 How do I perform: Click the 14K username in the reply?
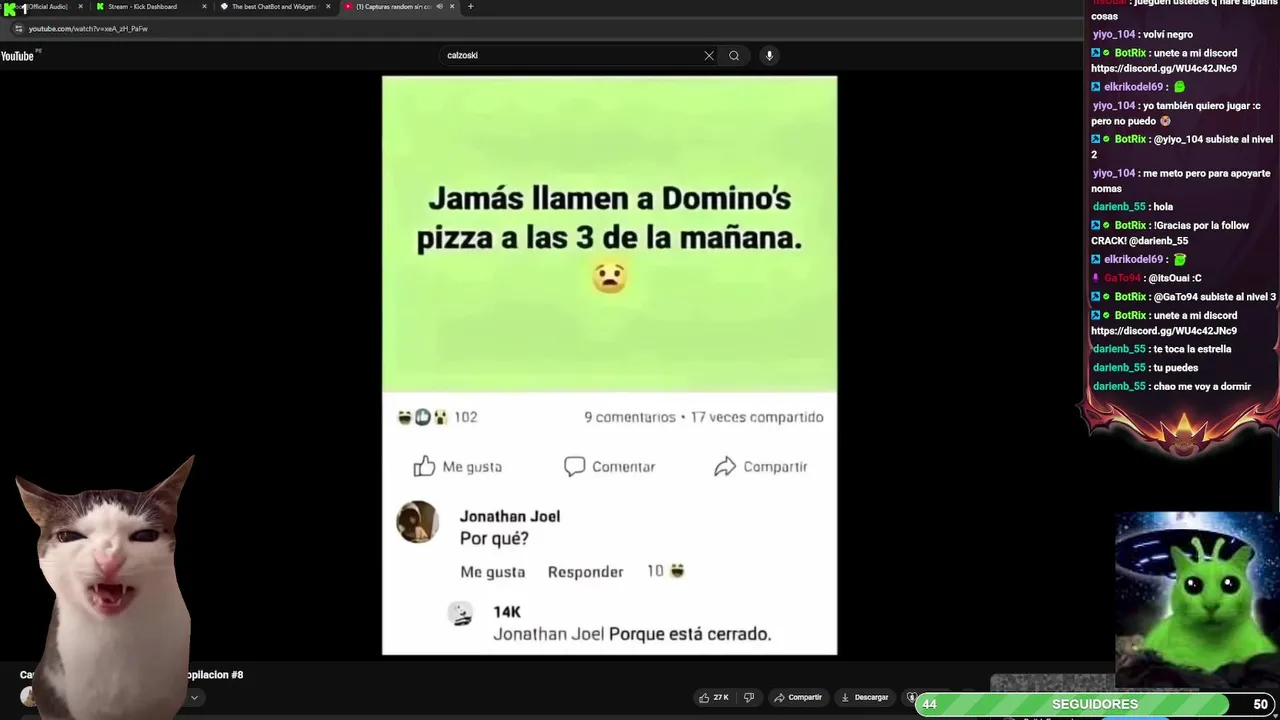pyautogui.click(x=507, y=612)
